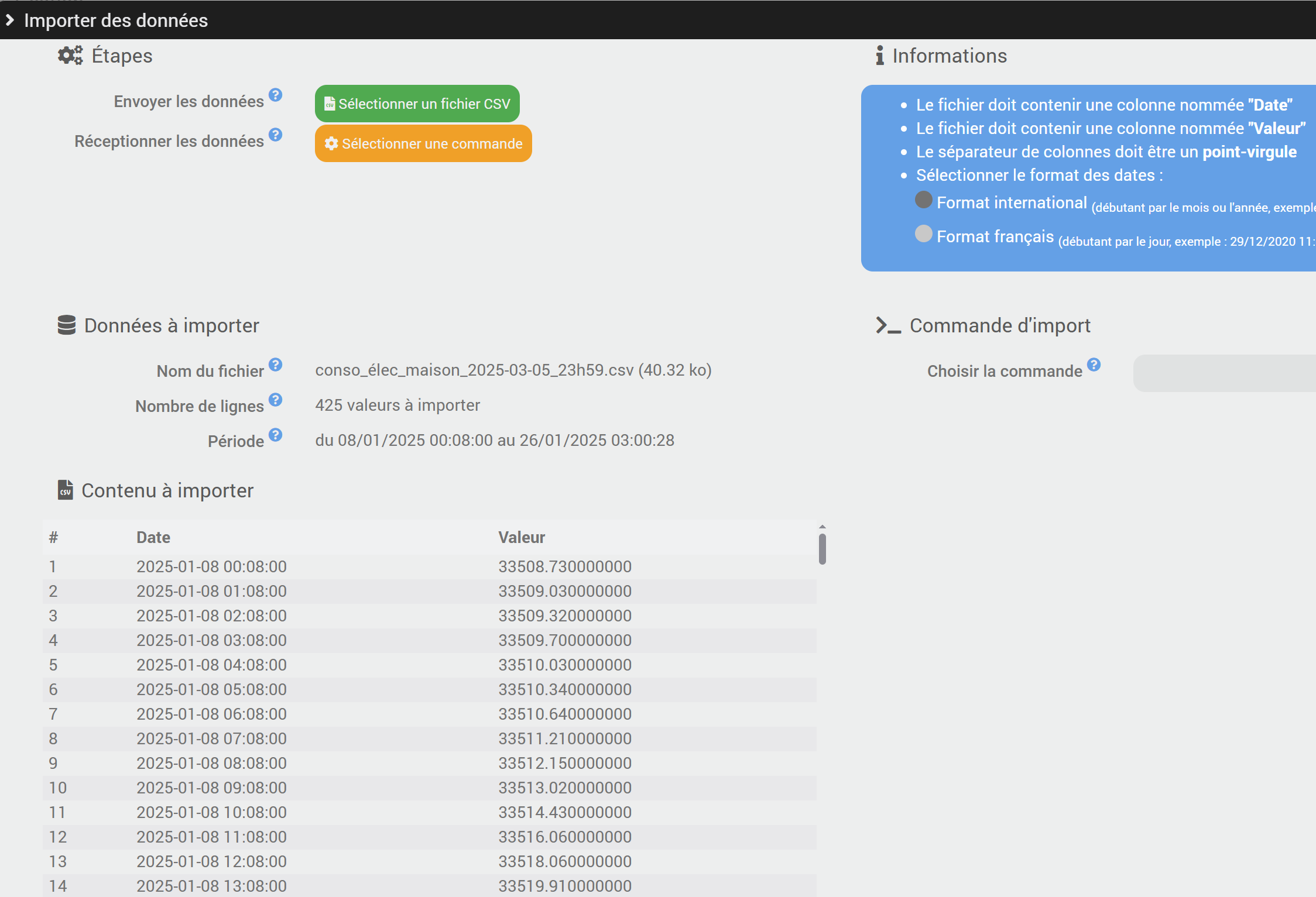Select the Format international radio button
The image size is (1316, 897).
coord(923,200)
